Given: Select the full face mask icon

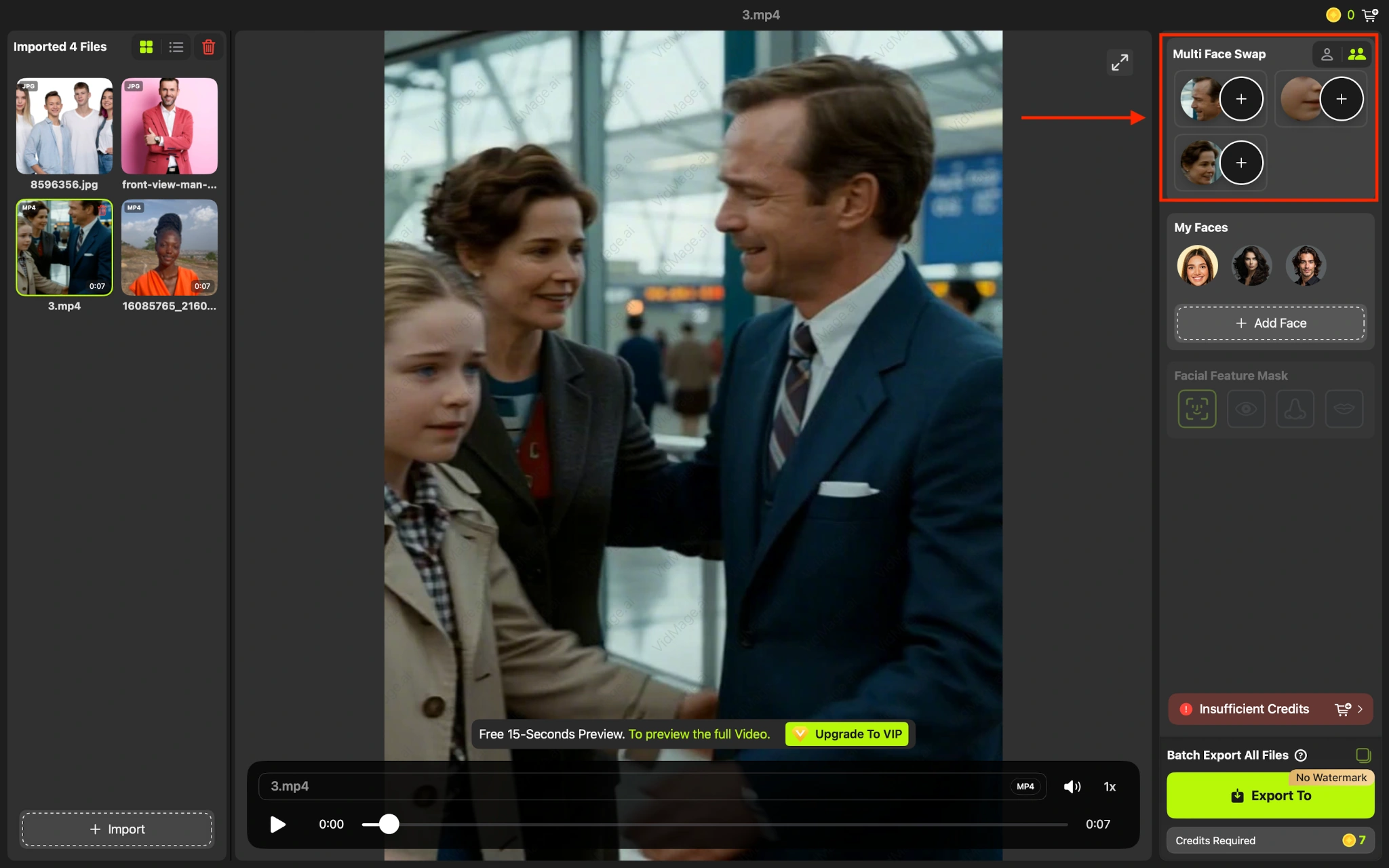Looking at the screenshot, I should pos(1197,409).
